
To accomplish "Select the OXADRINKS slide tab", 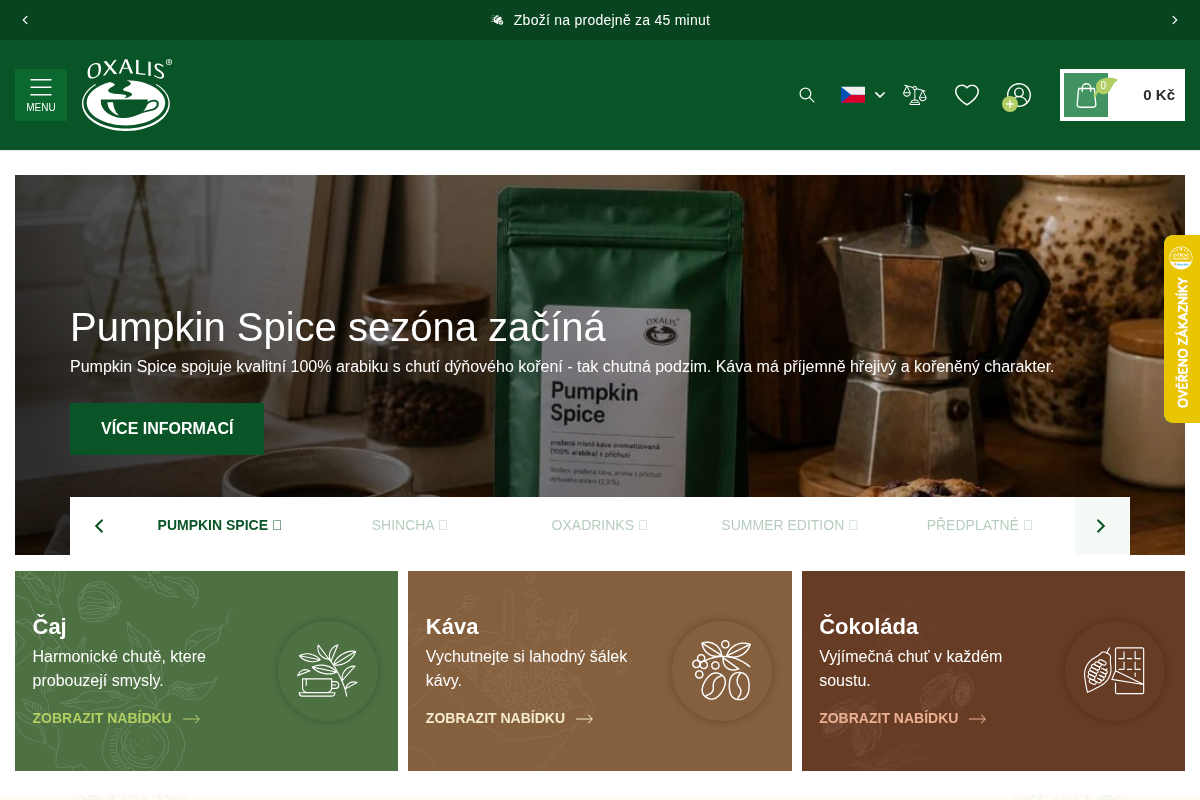I will 599,525.
